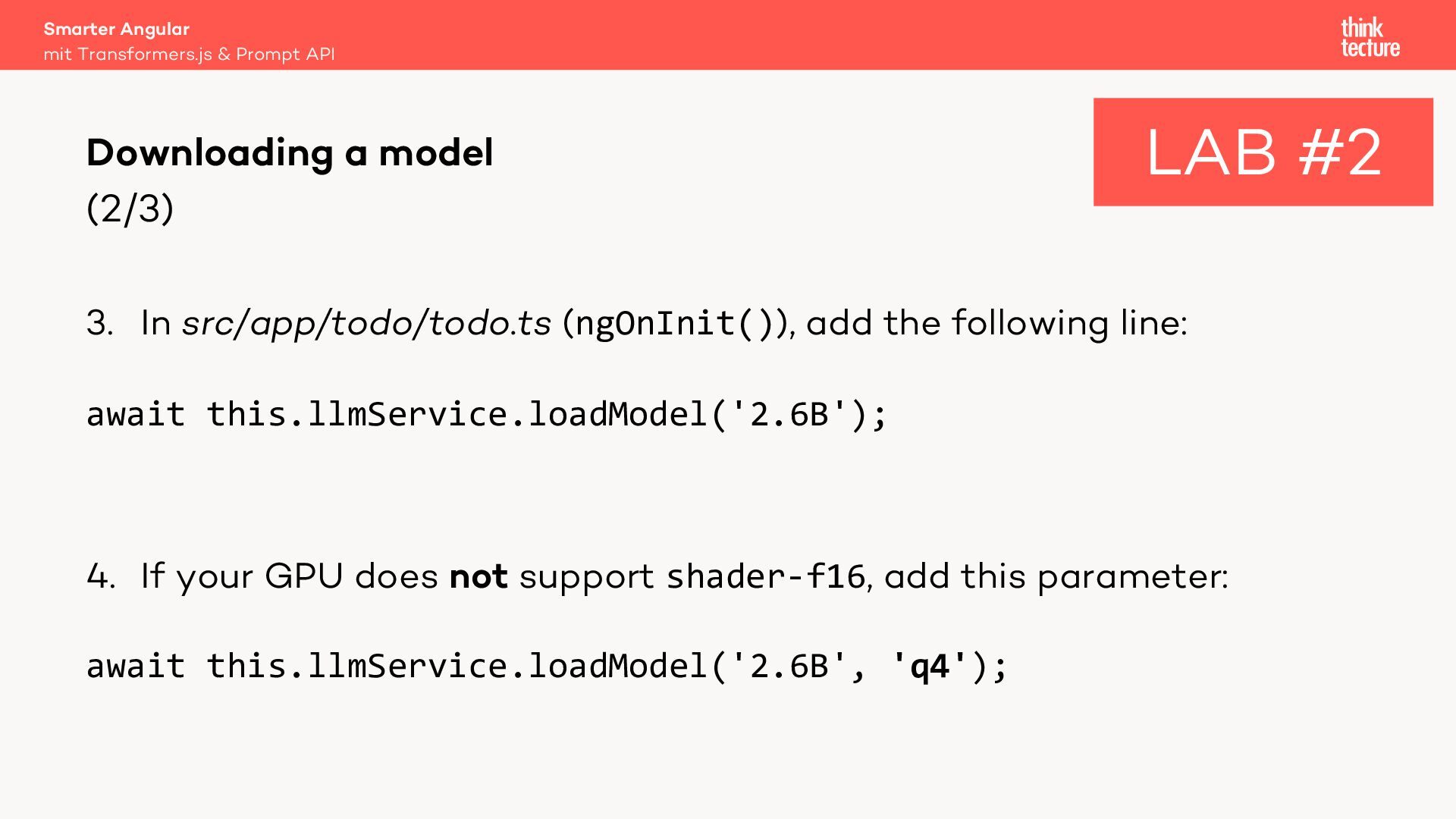Click the red header banner
This screenshot has height=819, width=1456.
[728, 35]
